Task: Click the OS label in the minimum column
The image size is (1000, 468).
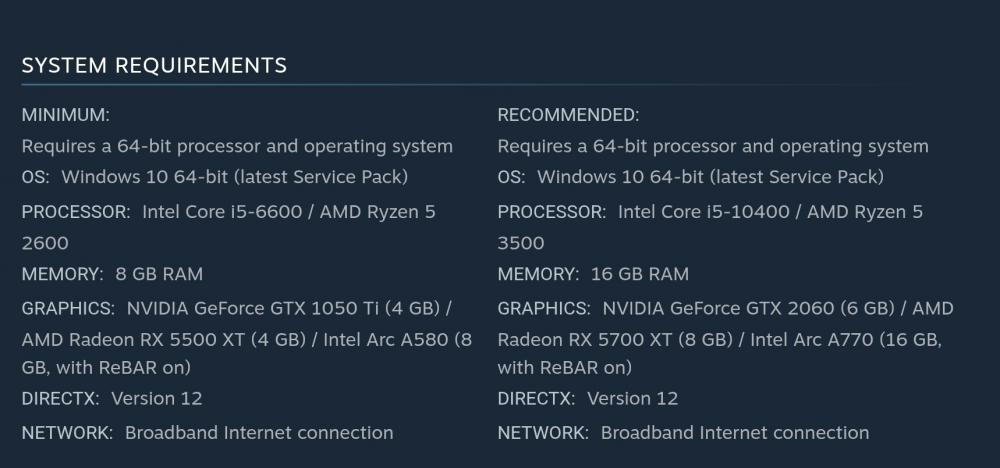Action: (x=35, y=177)
